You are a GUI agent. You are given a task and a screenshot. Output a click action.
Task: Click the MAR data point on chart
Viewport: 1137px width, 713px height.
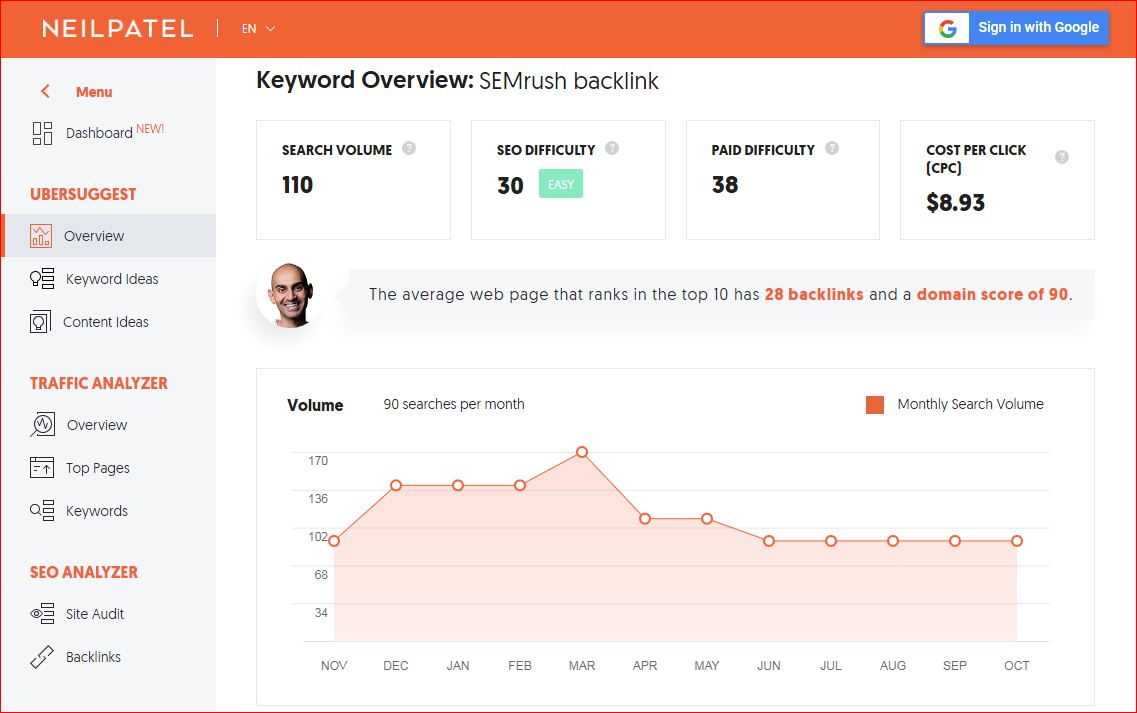(582, 452)
